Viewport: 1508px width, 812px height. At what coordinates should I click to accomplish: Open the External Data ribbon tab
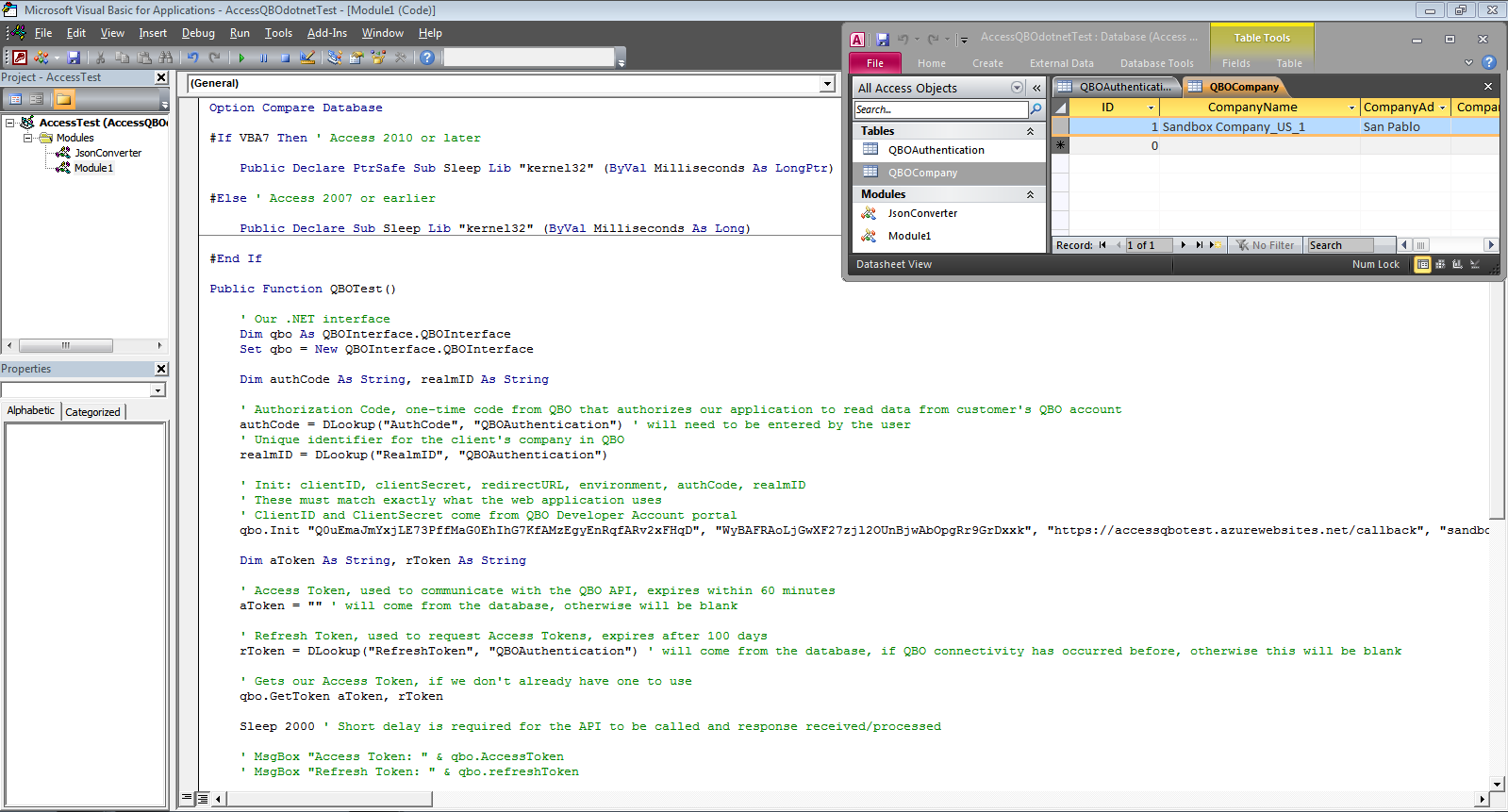pos(1061,63)
